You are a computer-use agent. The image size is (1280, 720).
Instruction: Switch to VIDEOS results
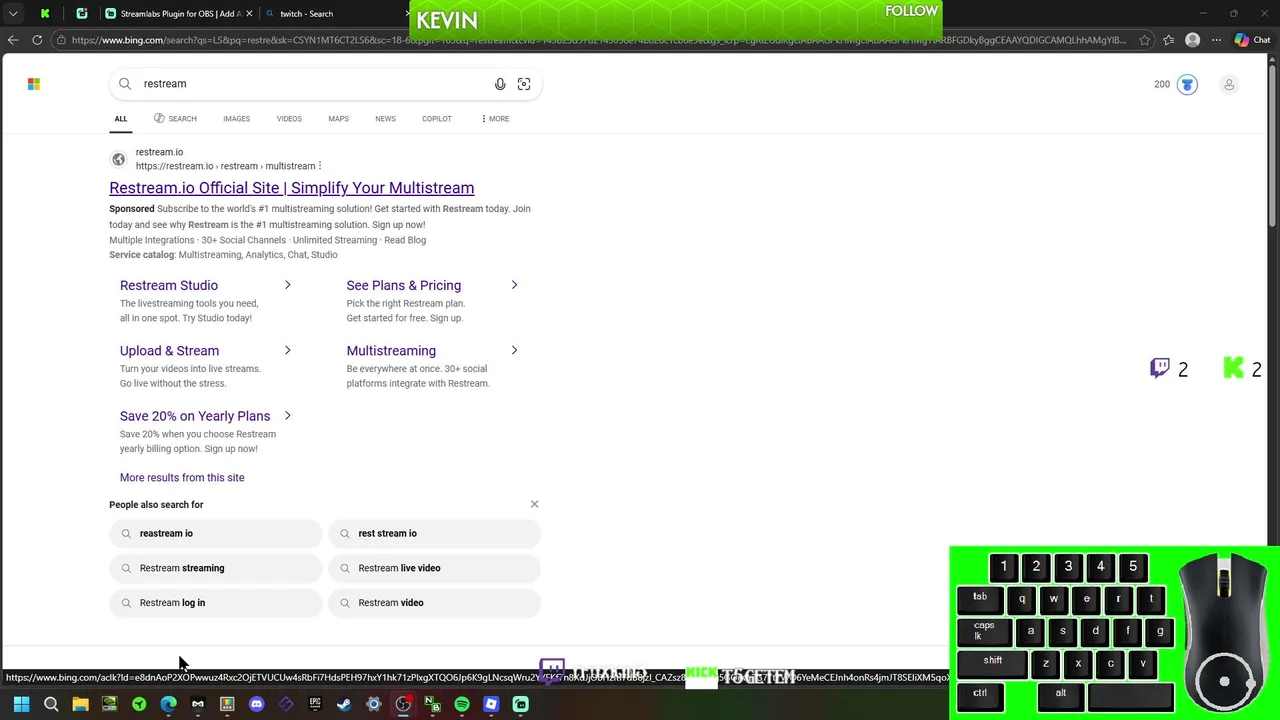click(289, 119)
